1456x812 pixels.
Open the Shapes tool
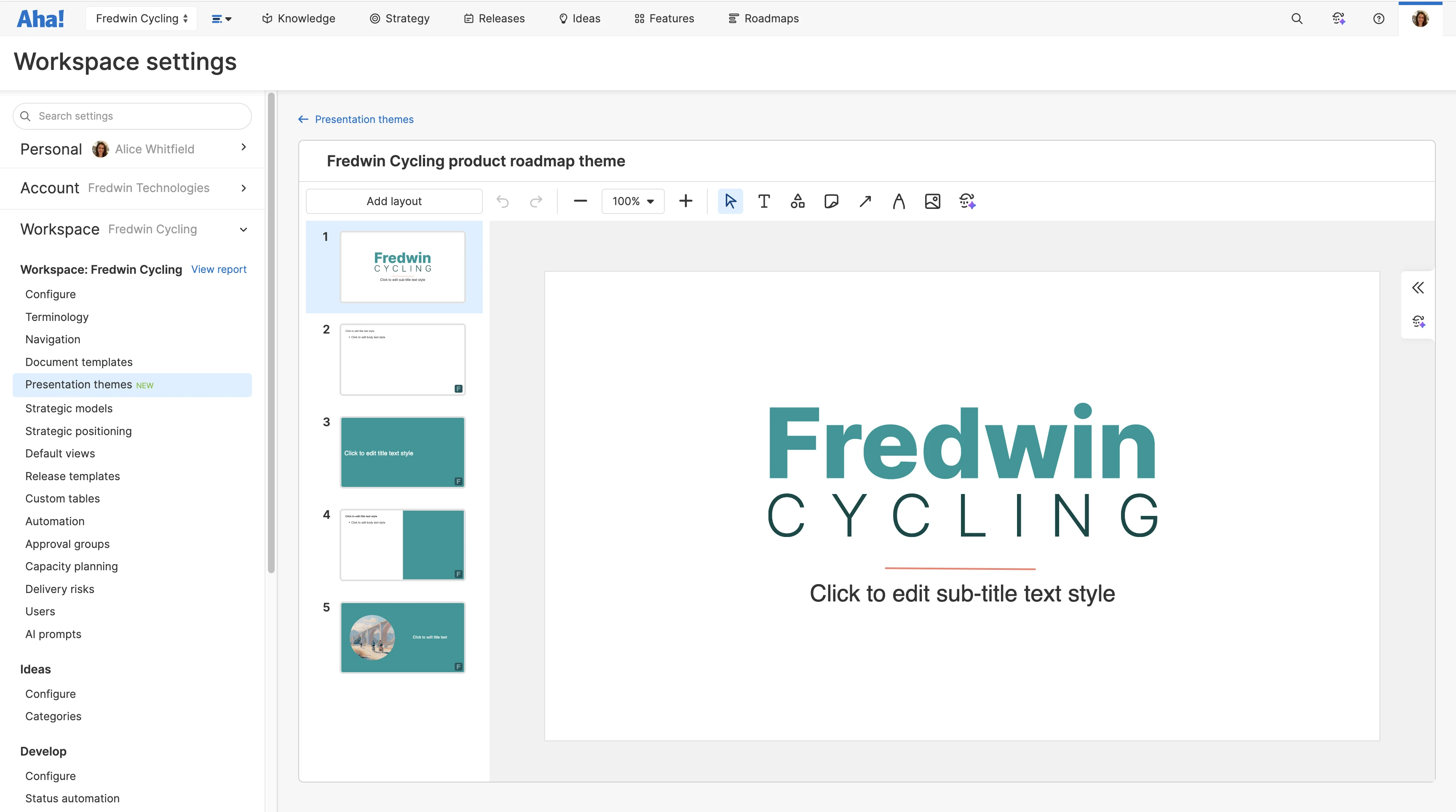pos(798,200)
